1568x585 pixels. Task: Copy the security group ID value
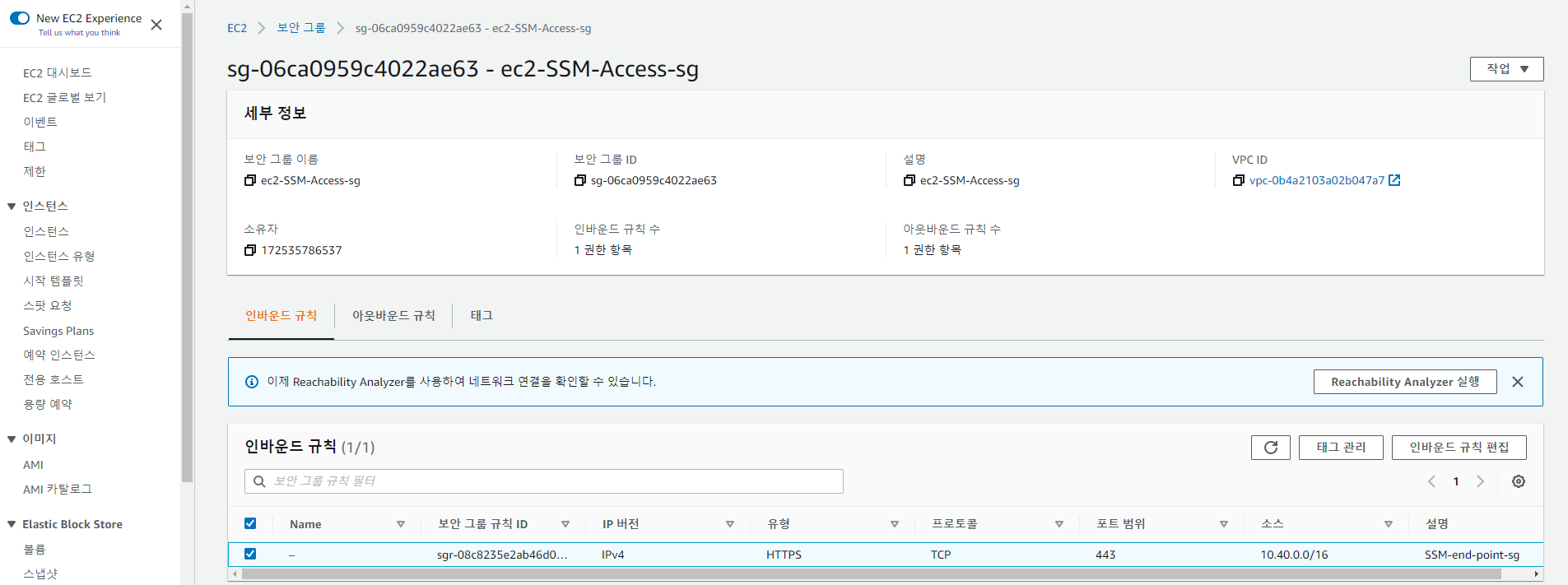pos(580,180)
